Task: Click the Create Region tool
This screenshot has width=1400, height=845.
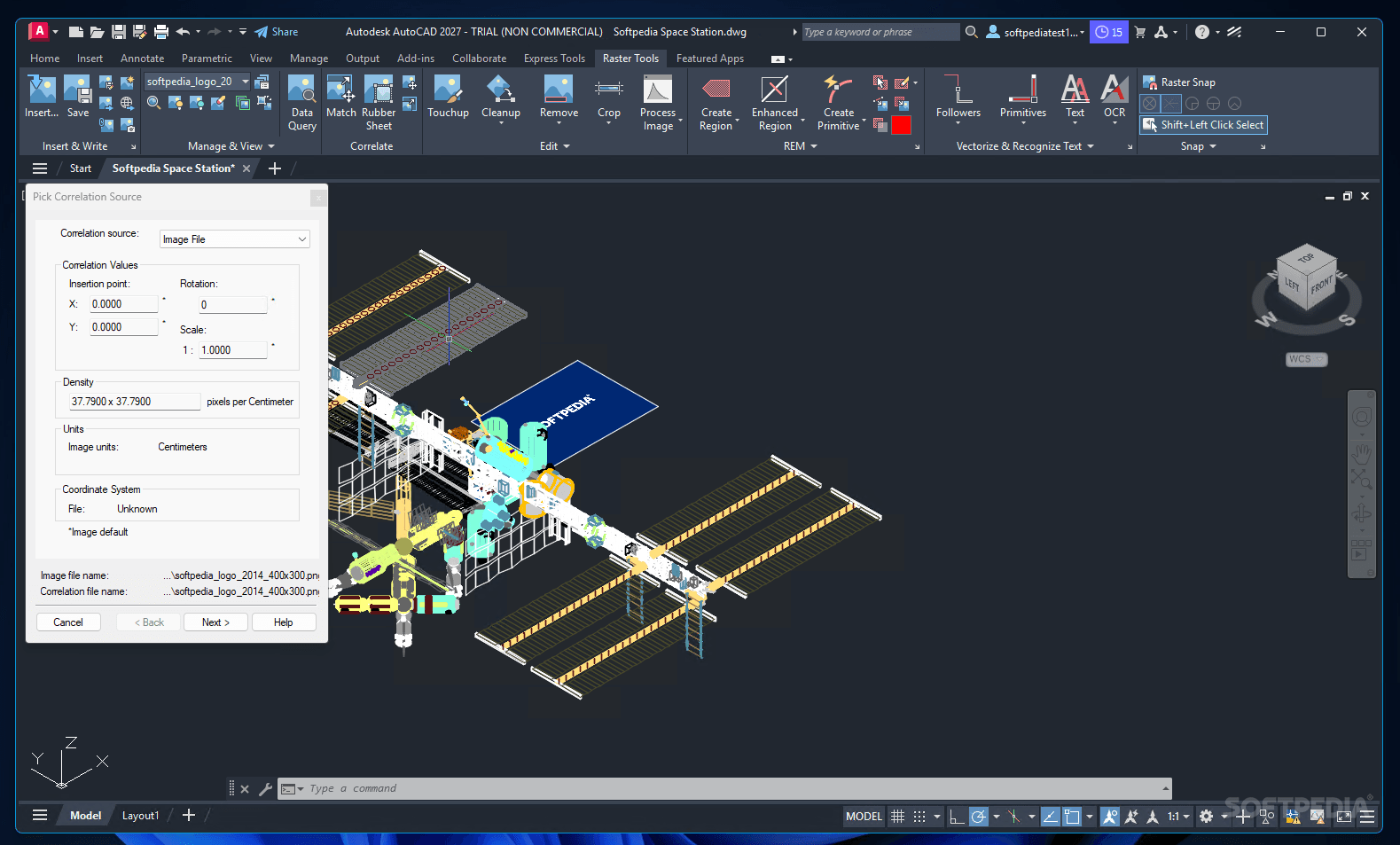Action: 716,103
